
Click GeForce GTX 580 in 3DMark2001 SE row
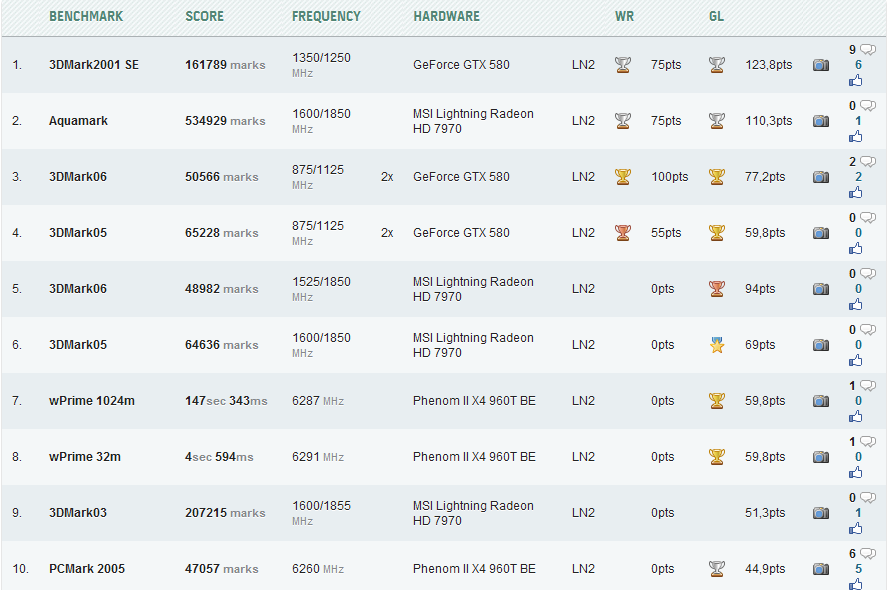coord(462,65)
